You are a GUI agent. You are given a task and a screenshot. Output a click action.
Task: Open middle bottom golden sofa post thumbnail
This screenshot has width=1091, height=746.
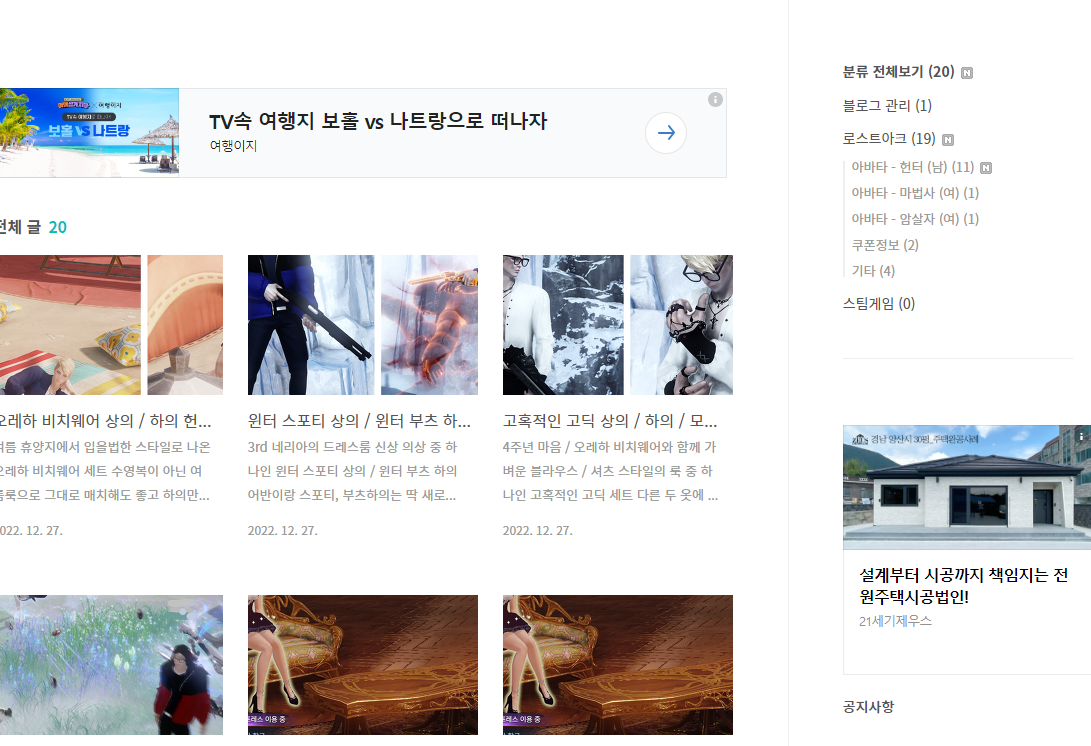point(363,665)
